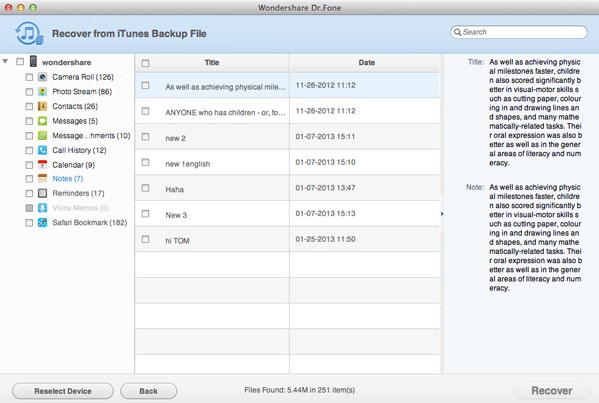The width and height of the screenshot is (599, 403).
Task: Click the Contacts book icon
Action: (x=42, y=106)
